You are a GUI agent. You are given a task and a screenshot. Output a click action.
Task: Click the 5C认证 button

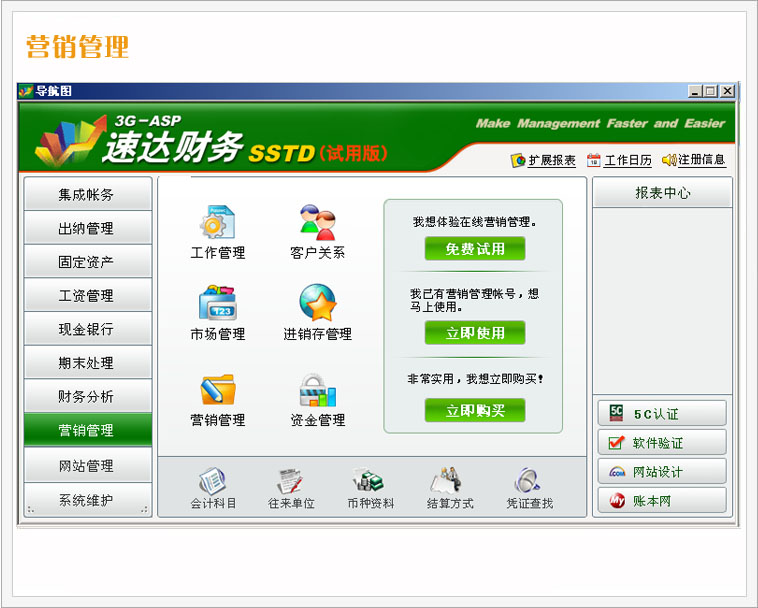(662, 413)
